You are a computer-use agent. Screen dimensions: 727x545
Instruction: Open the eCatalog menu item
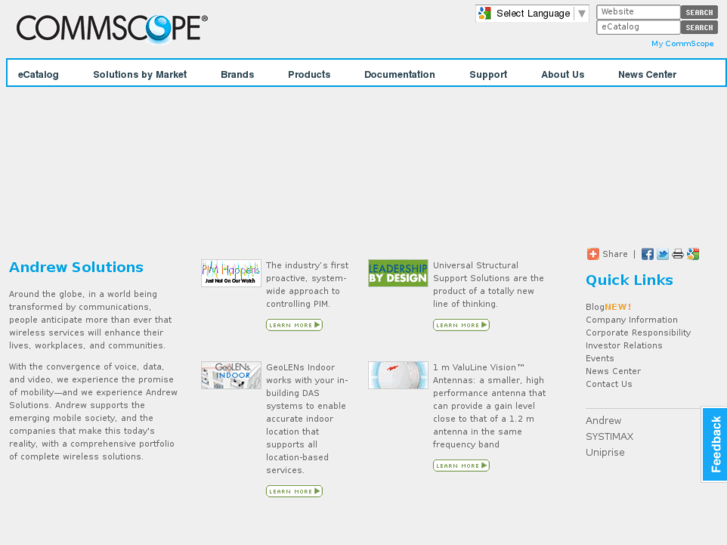(x=38, y=74)
